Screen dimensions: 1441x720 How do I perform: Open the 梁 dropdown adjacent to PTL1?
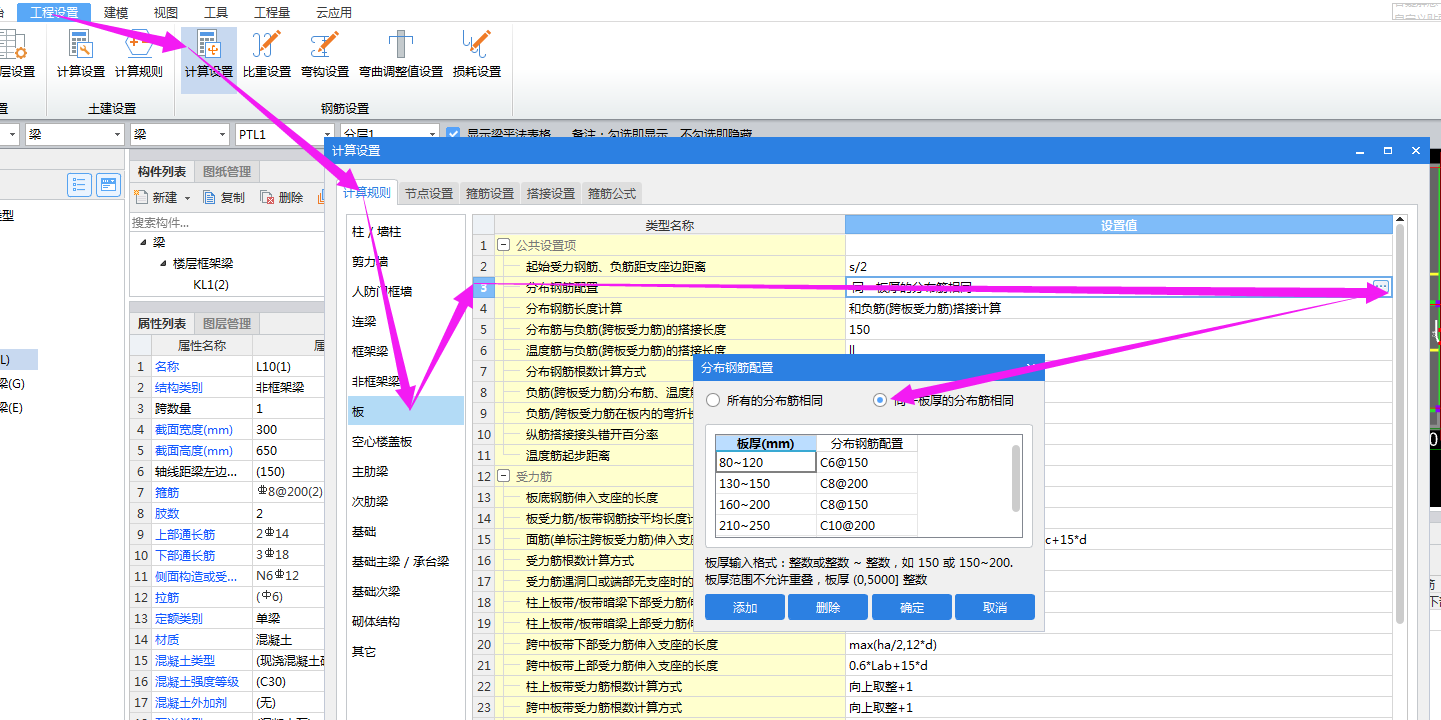223,134
